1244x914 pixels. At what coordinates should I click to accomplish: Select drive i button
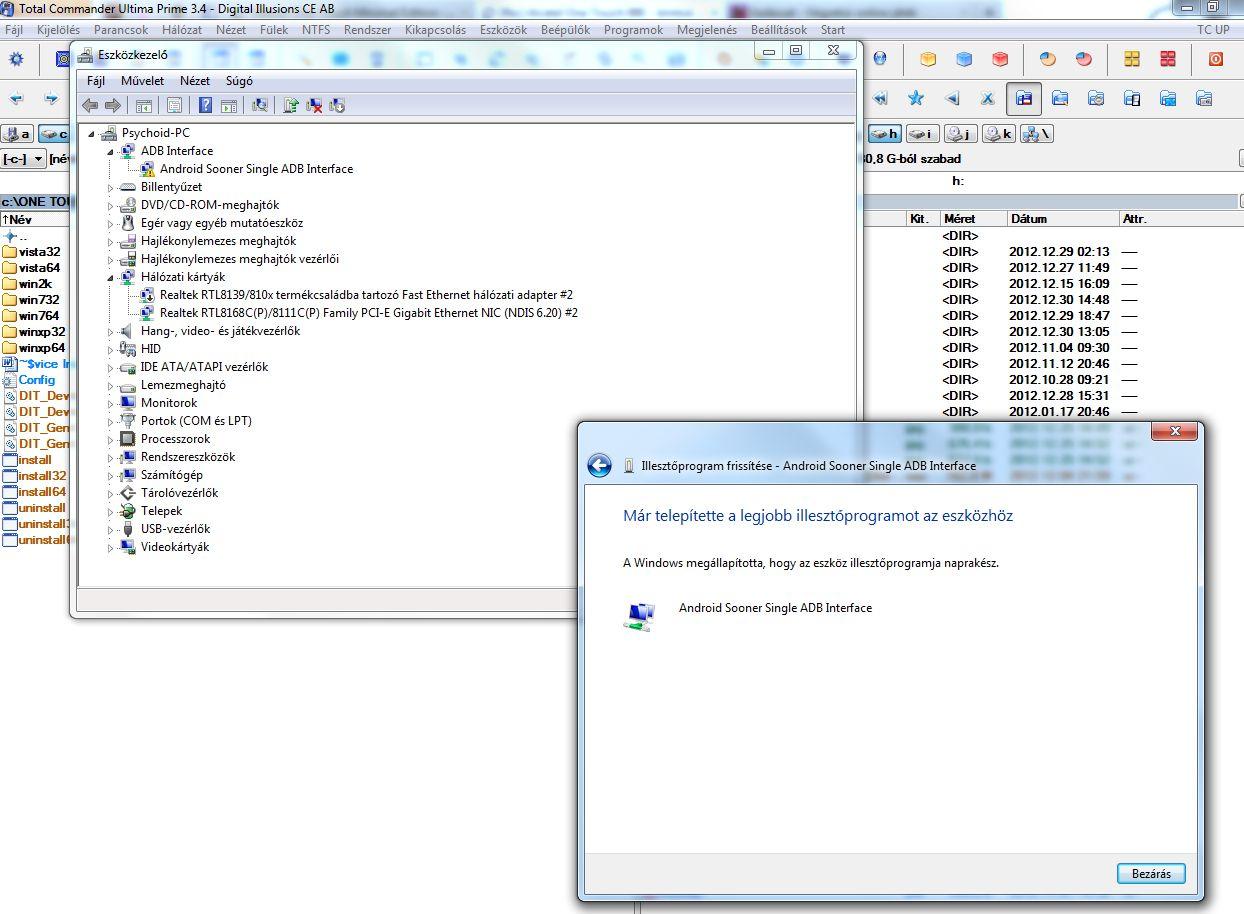point(922,134)
